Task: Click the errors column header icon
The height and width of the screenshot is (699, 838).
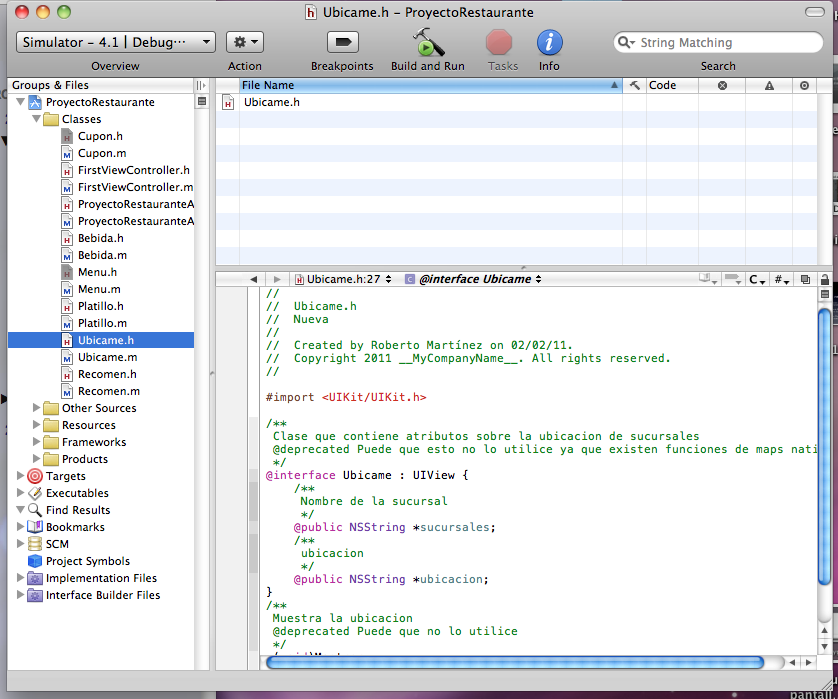Action: (x=722, y=86)
